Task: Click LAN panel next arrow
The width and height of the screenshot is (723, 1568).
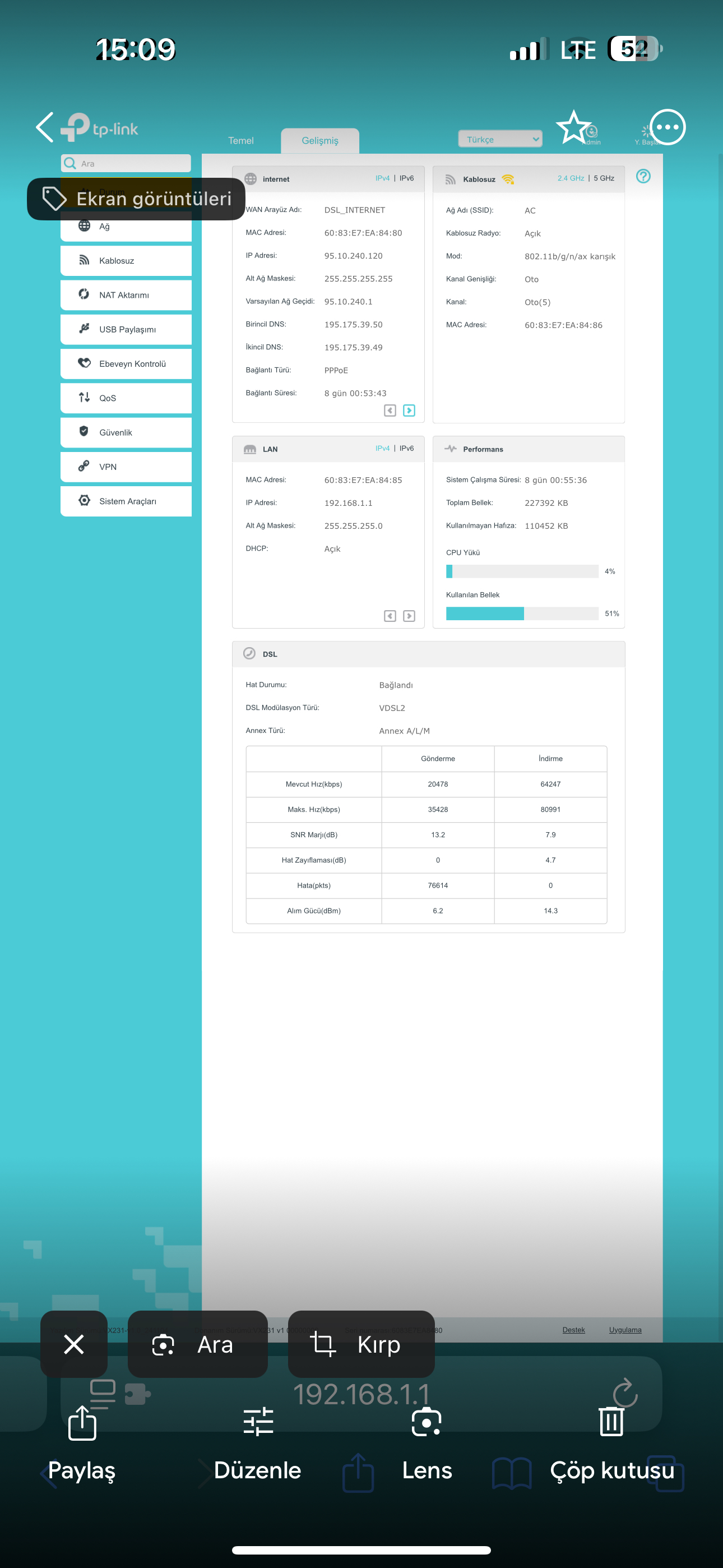Action: (410, 616)
